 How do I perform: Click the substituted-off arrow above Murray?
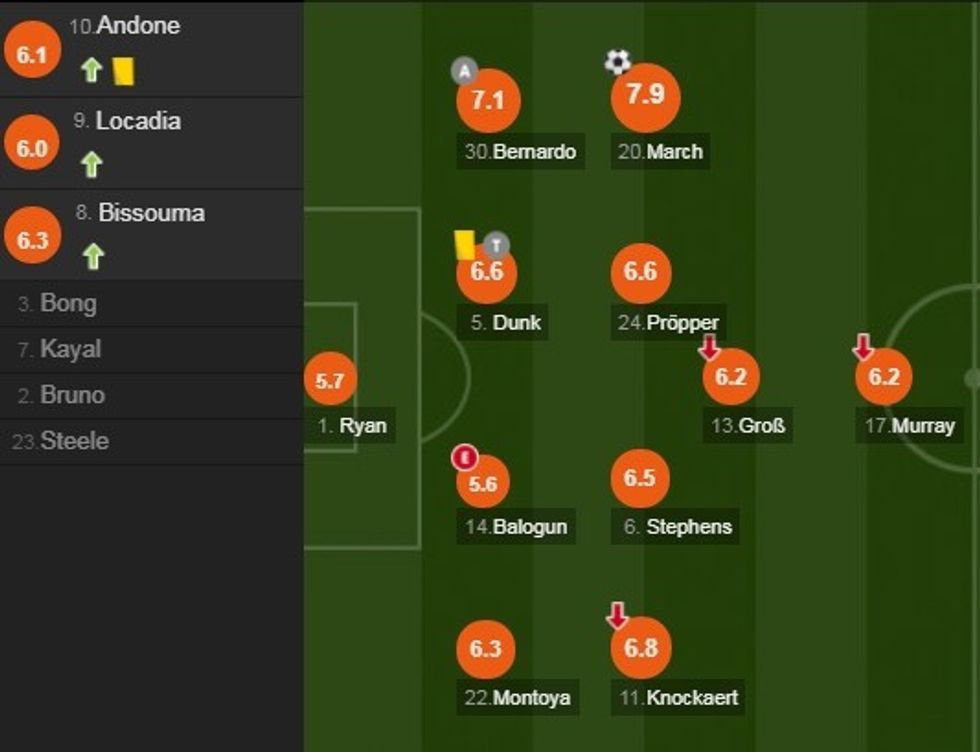[x=863, y=348]
